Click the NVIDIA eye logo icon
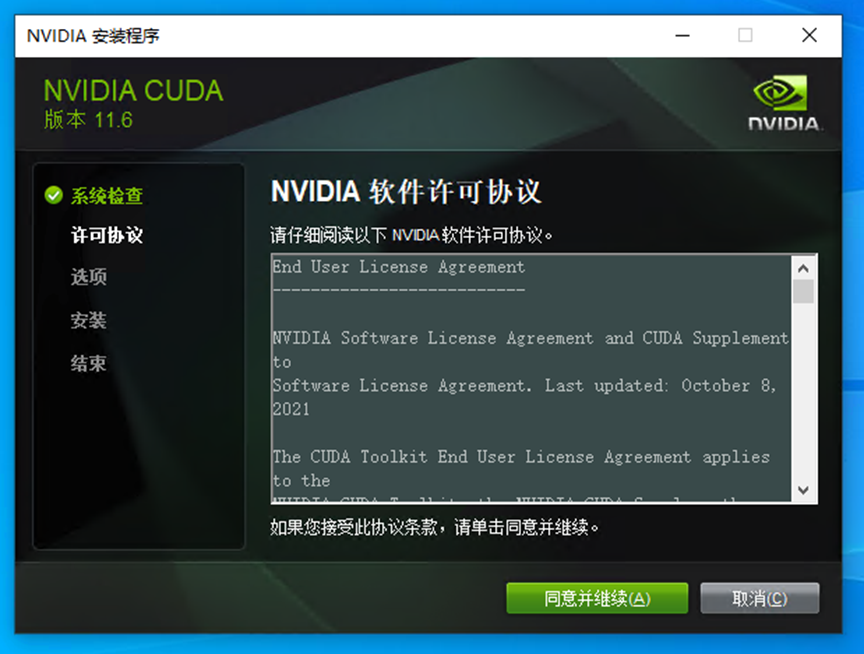Image resolution: width=864 pixels, height=654 pixels. pos(780,93)
